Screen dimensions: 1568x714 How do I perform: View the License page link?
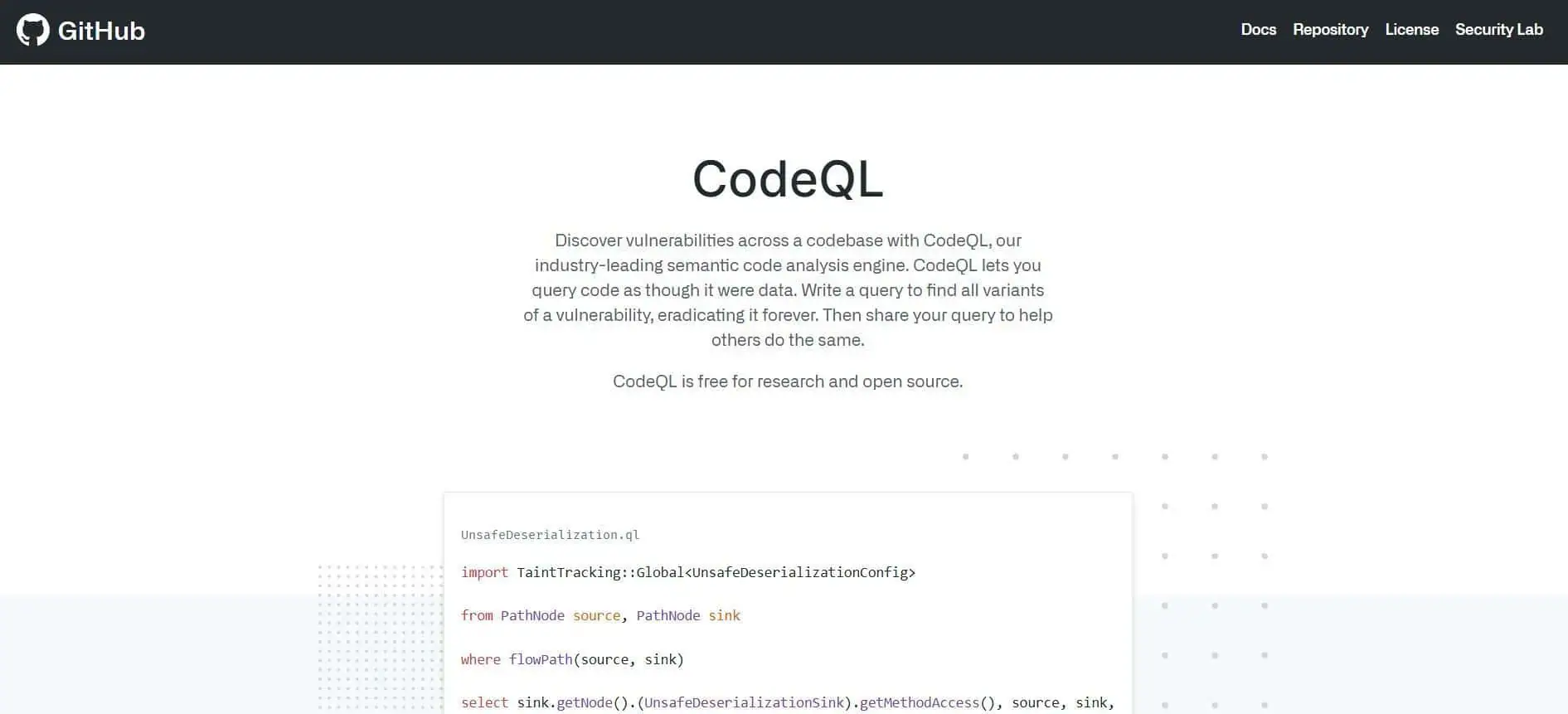click(1411, 30)
